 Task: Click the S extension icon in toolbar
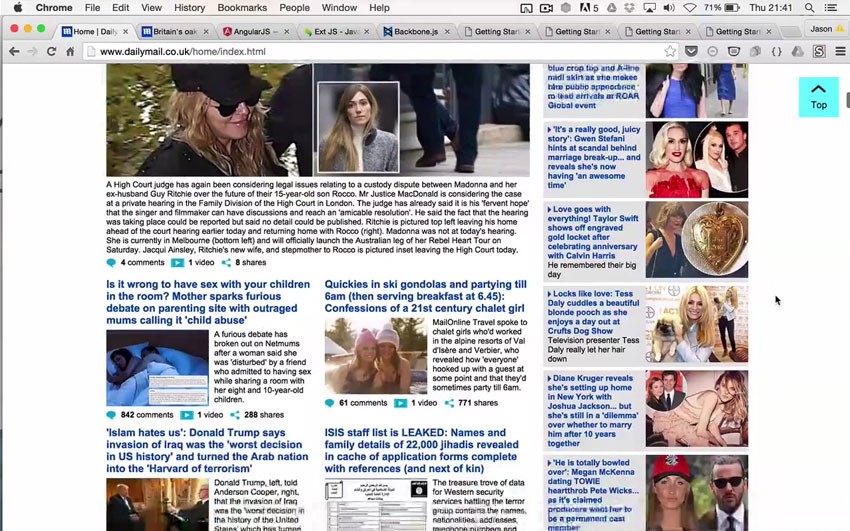tap(819, 51)
